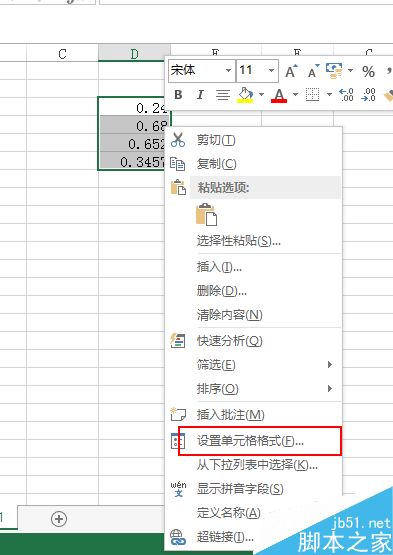The height and width of the screenshot is (555, 393).
Task: Choose 插入批注(M)
Action: click(253, 414)
